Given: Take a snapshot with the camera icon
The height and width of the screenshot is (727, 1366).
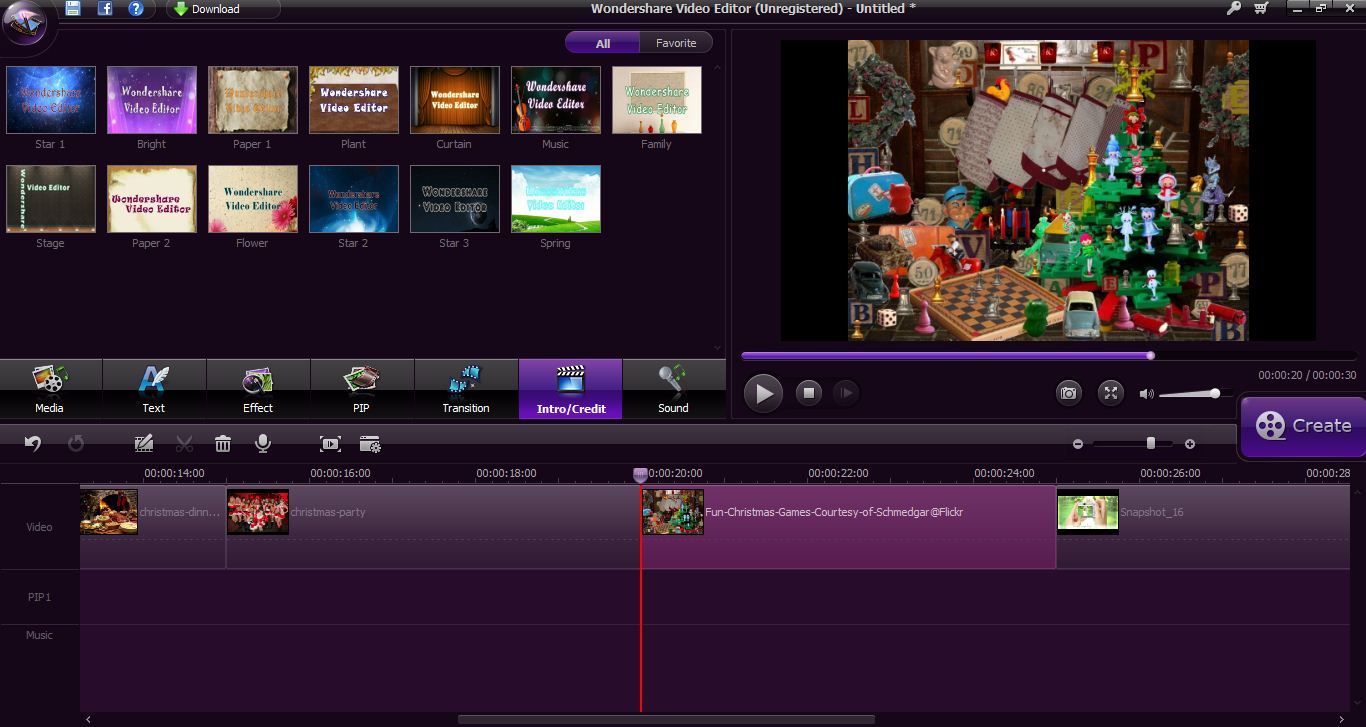Looking at the screenshot, I should 1069,393.
